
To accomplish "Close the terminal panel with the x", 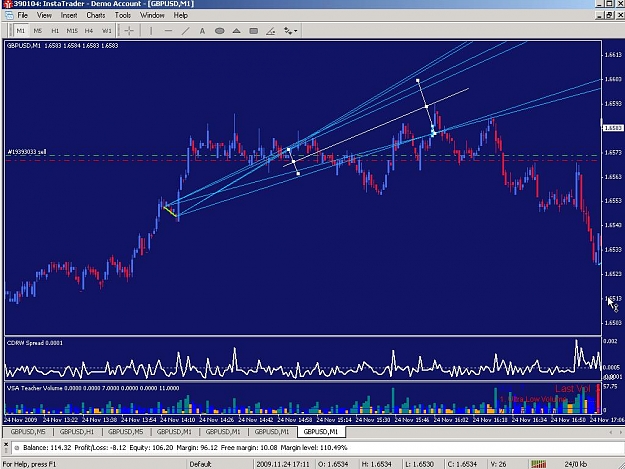I will coord(6,444).
